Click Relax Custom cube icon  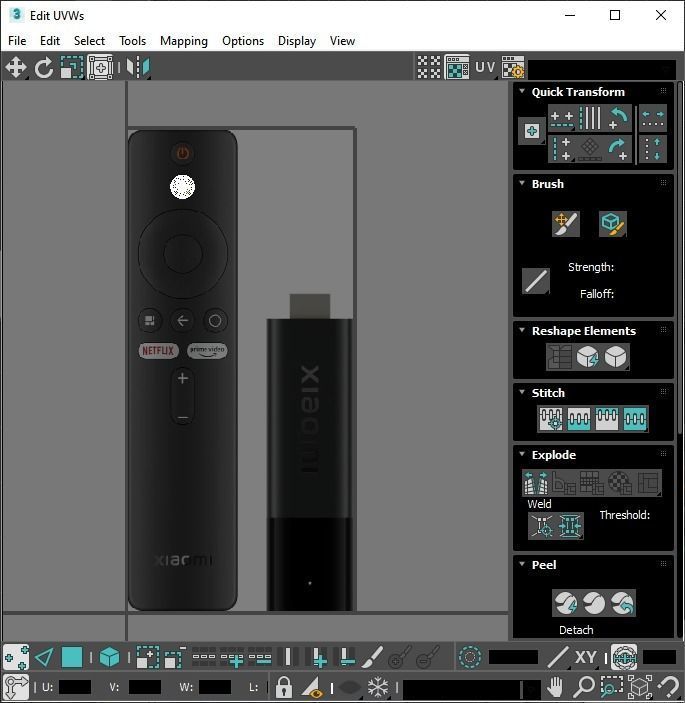[x=615, y=357]
